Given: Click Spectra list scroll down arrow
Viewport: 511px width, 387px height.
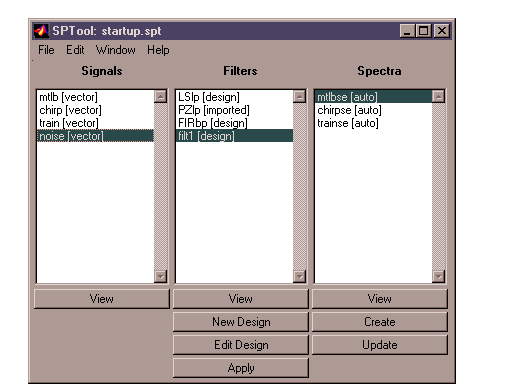Looking at the screenshot, I should (x=438, y=276).
